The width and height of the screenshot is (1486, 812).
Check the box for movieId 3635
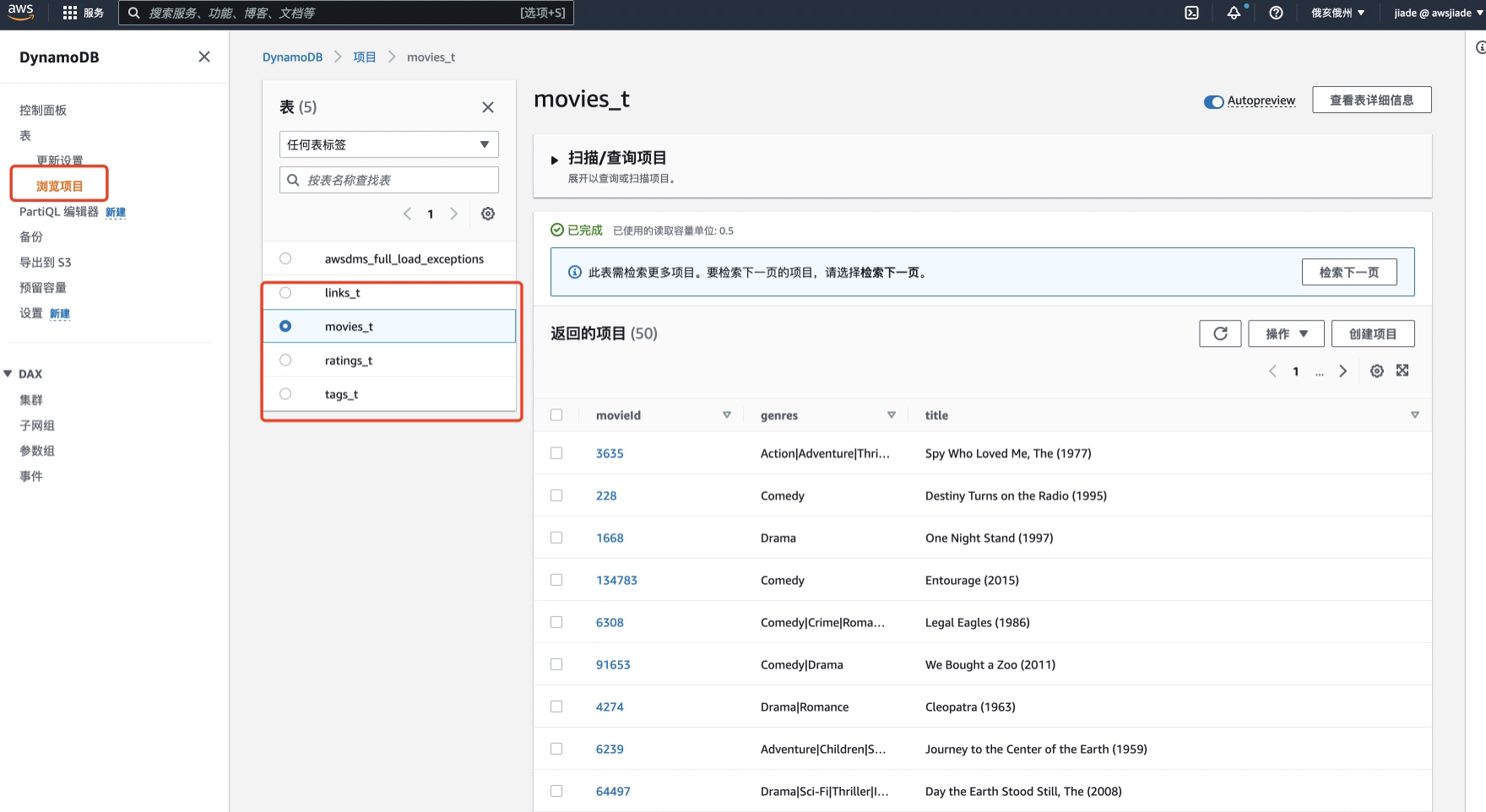click(x=556, y=453)
